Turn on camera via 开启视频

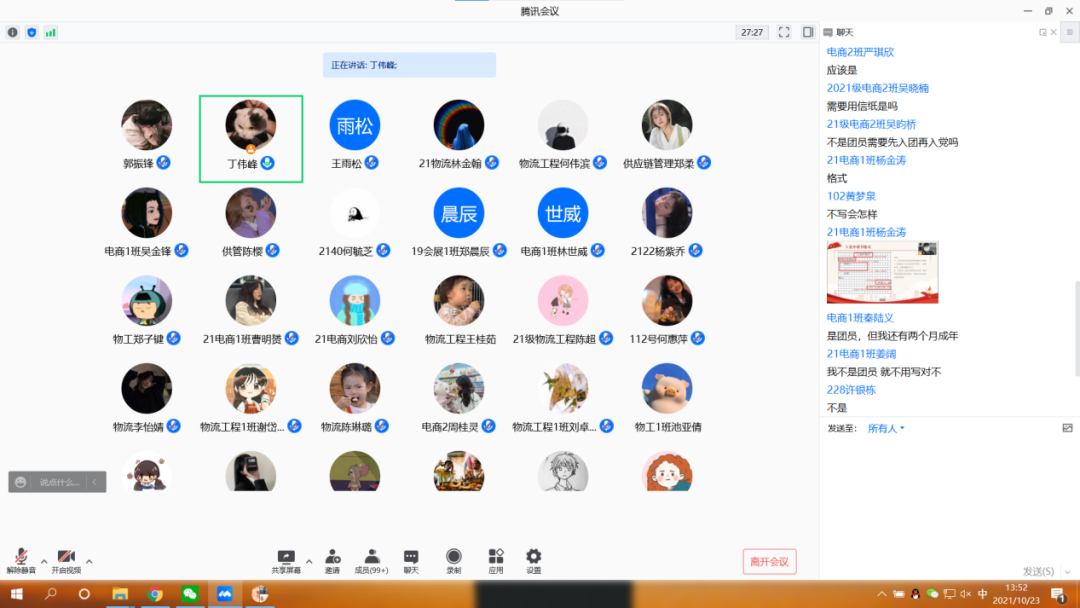pyautogui.click(x=66, y=558)
